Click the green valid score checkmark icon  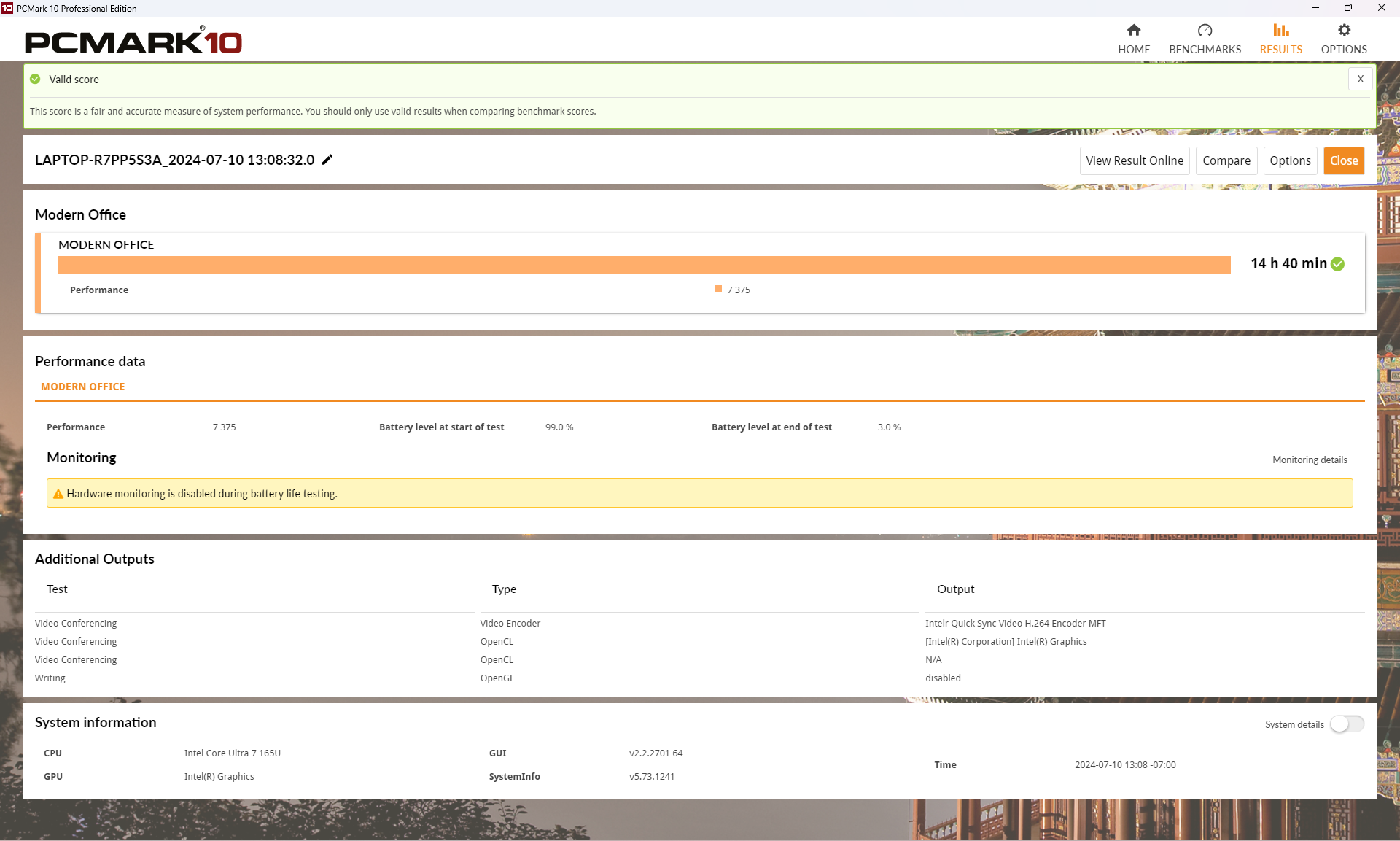pyautogui.click(x=35, y=79)
